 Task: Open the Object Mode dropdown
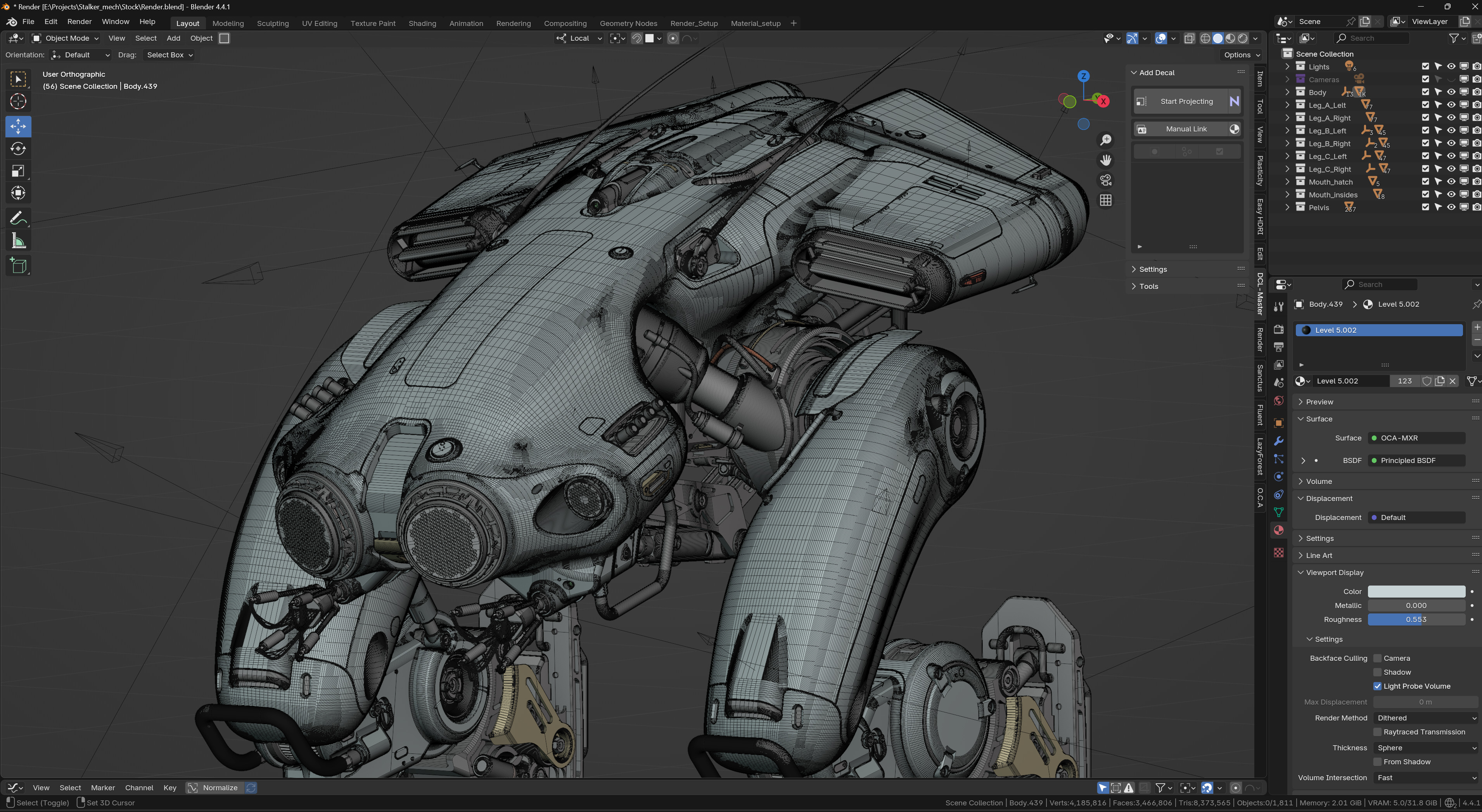click(x=66, y=38)
